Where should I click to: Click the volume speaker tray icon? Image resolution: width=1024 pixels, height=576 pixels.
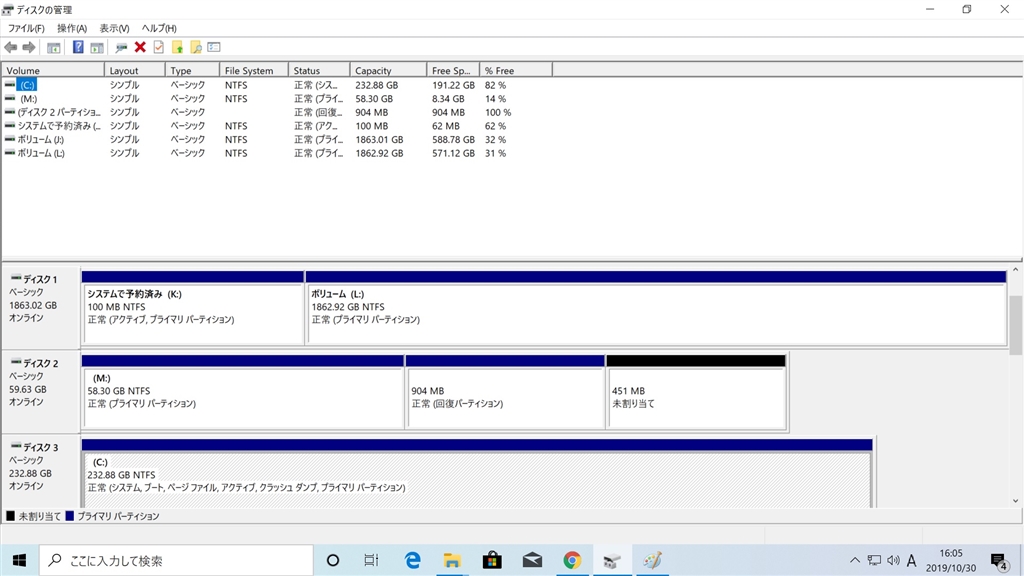pos(893,560)
